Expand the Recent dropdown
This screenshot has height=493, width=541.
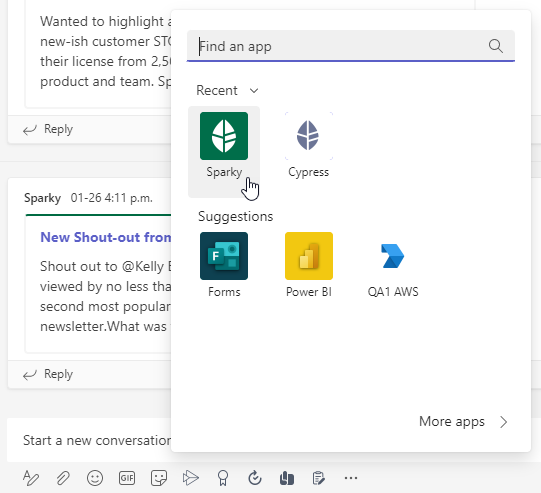click(227, 90)
